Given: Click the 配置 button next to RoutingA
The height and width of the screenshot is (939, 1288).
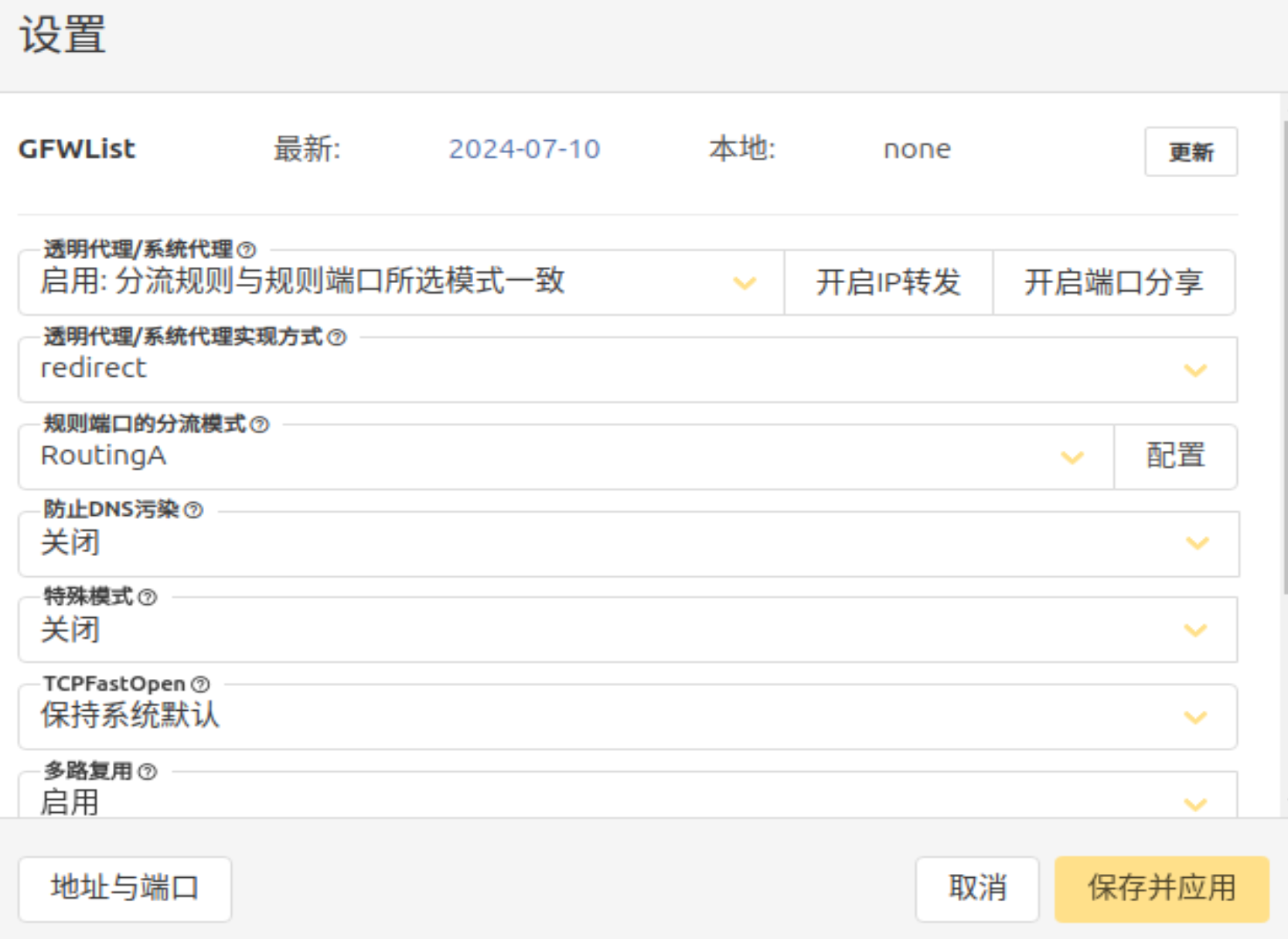Looking at the screenshot, I should point(1176,456).
